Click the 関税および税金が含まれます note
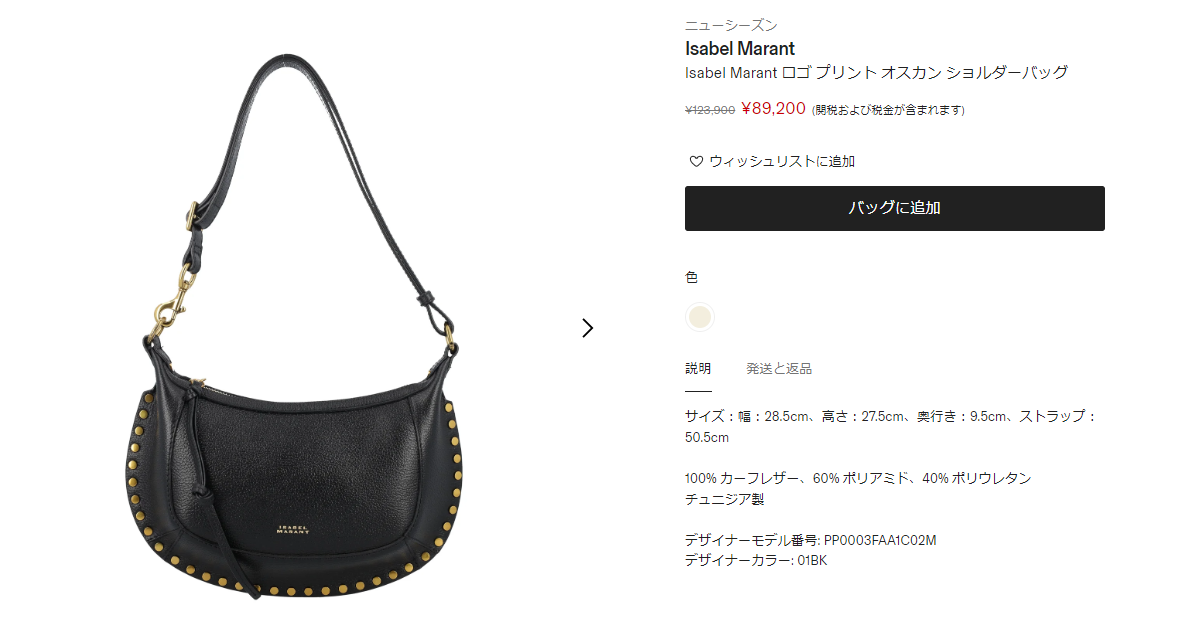 tap(888, 110)
